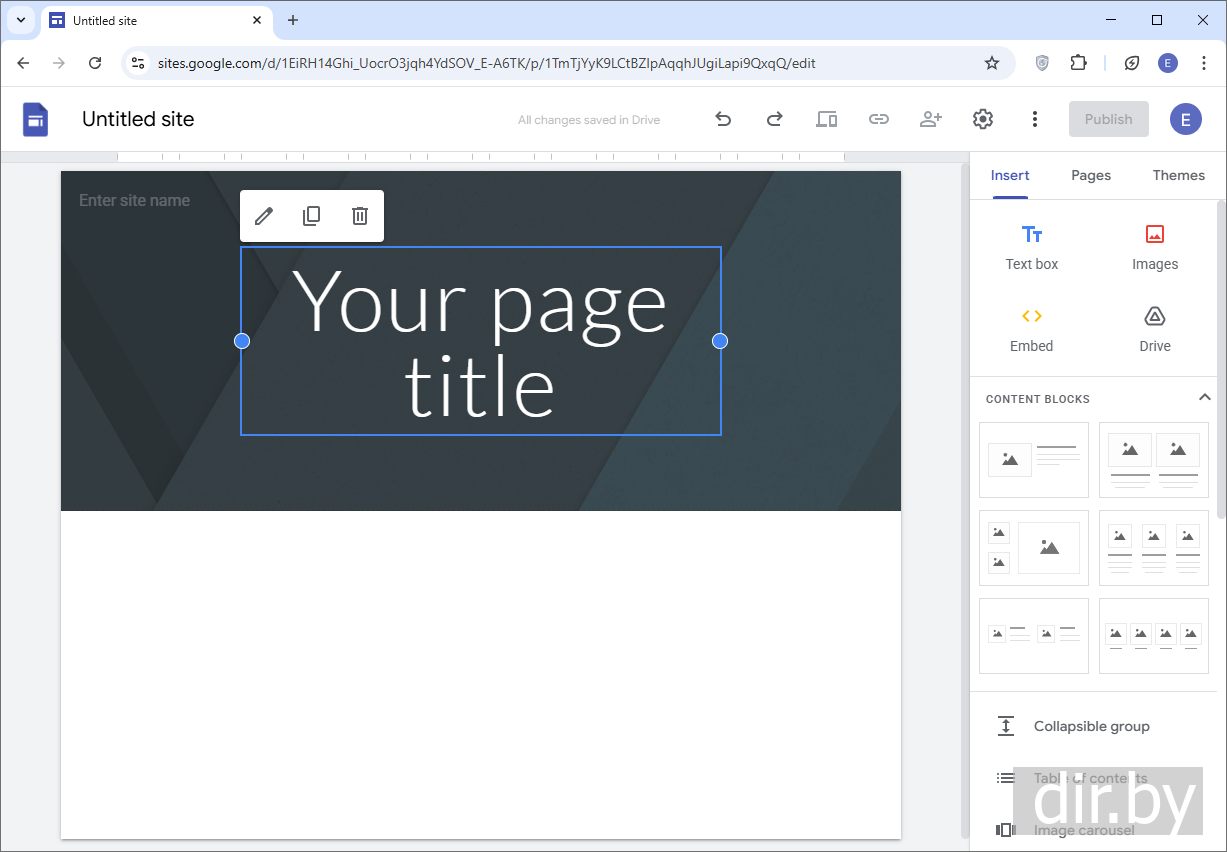Screen dimensions: 1227x852
Task: Insert Images from the panel
Action: pos(1154,247)
